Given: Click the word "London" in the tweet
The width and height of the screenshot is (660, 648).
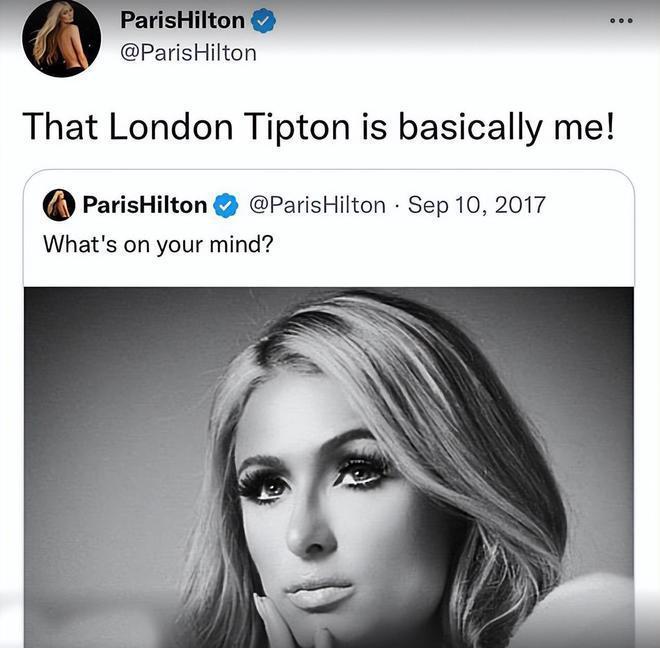Looking at the screenshot, I should coord(170,127).
